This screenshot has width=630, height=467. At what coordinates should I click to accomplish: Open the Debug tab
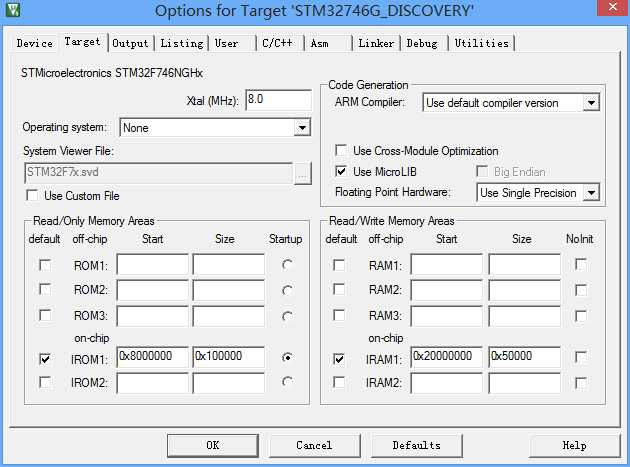point(422,43)
